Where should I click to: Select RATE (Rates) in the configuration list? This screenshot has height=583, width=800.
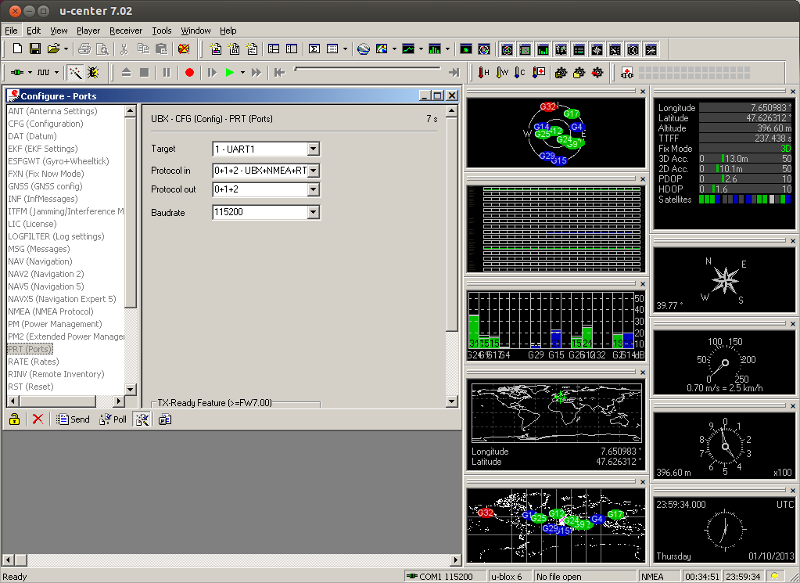[x=34, y=362]
